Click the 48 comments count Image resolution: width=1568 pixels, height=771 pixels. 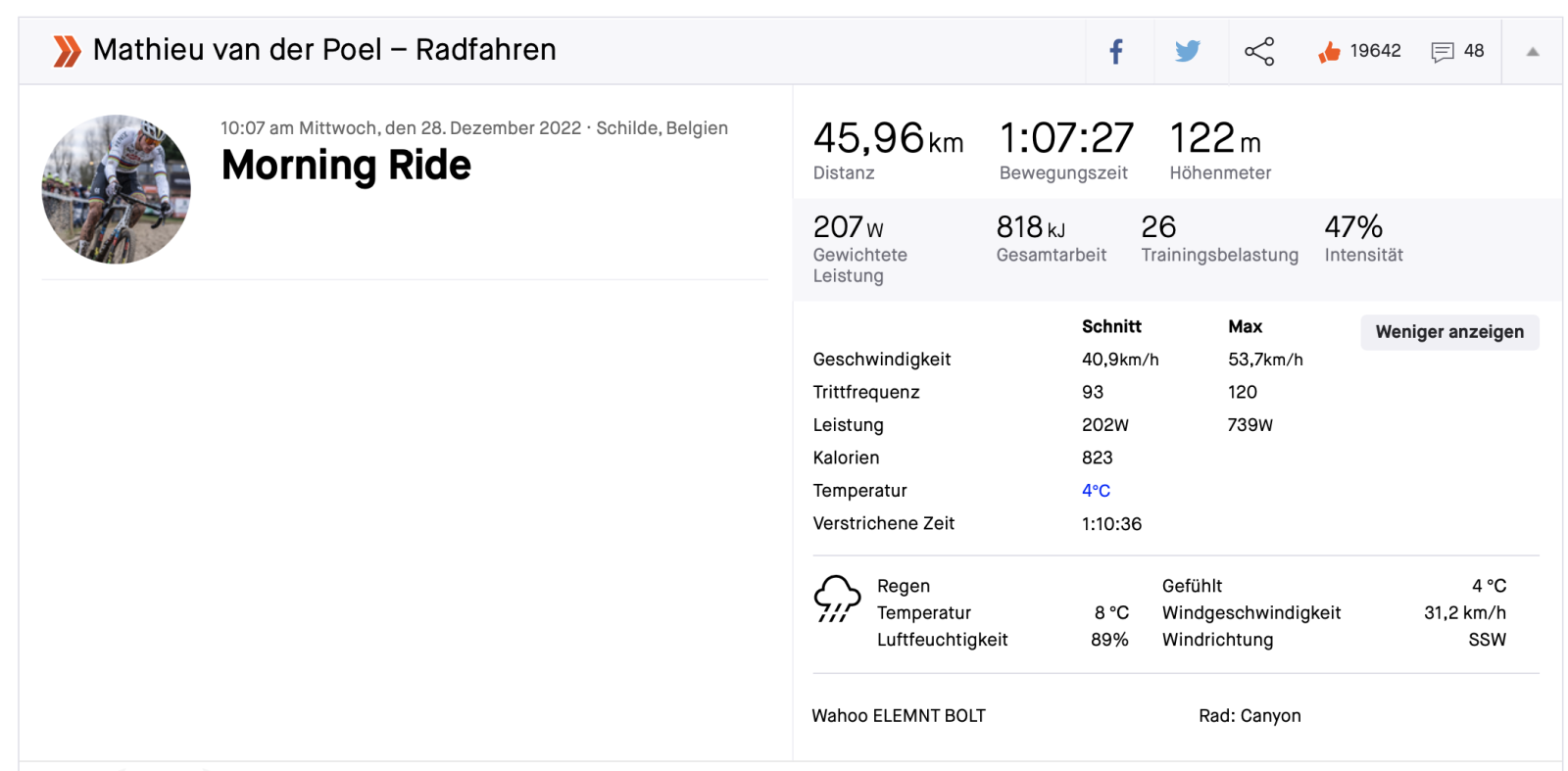click(x=1473, y=51)
